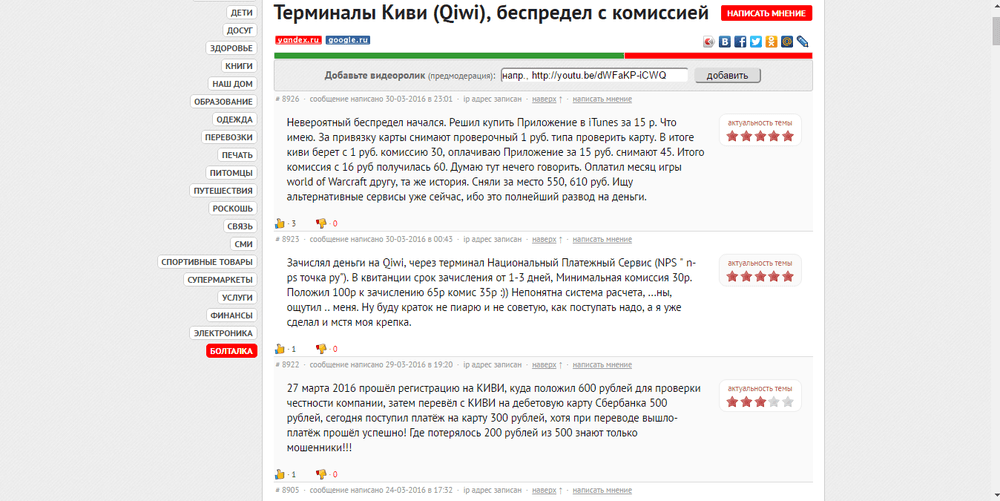
Task: Open the ОДЕЖДА category
Action: tap(235, 120)
